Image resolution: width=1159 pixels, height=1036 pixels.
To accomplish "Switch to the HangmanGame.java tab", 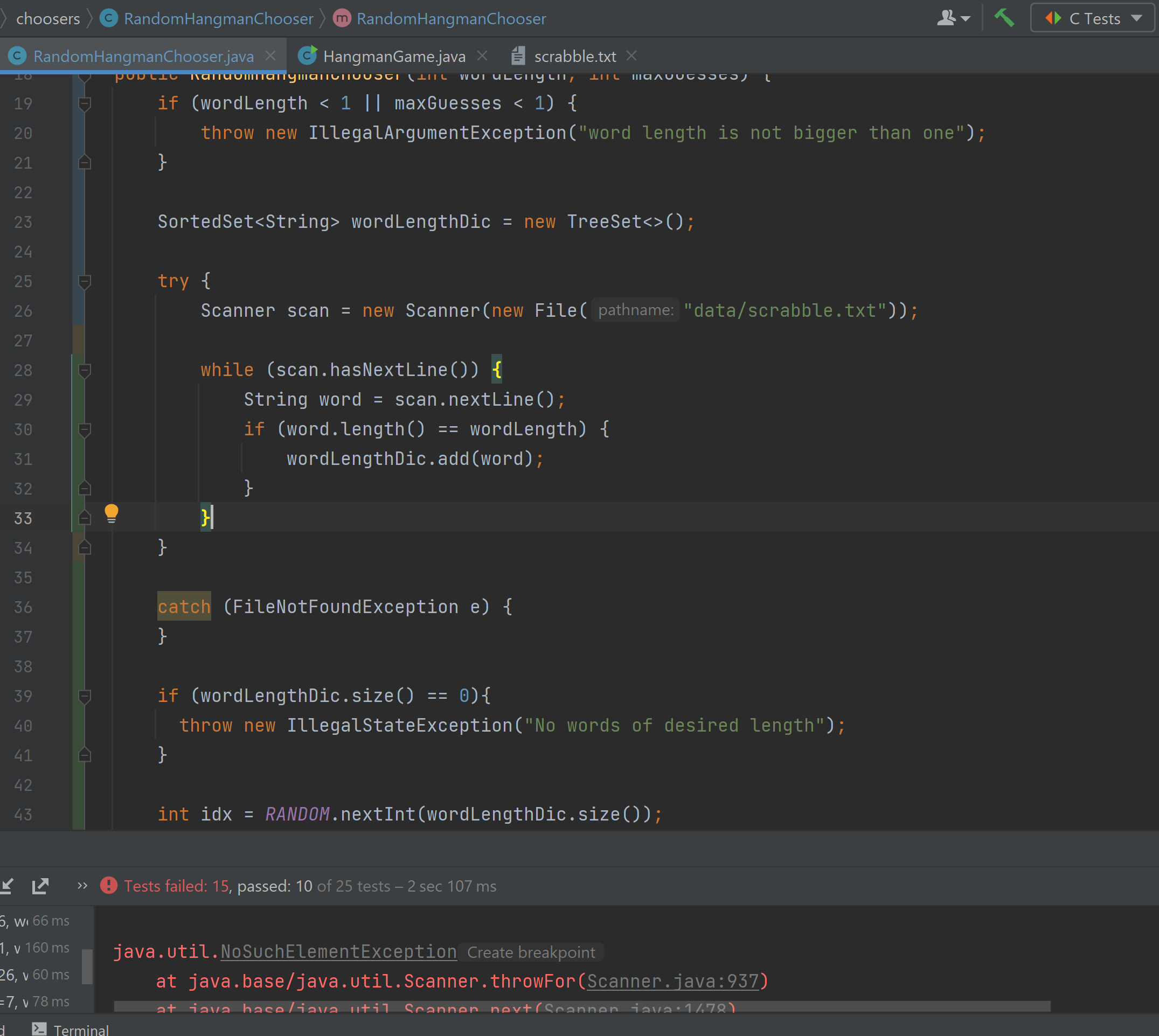I will [x=393, y=57].
